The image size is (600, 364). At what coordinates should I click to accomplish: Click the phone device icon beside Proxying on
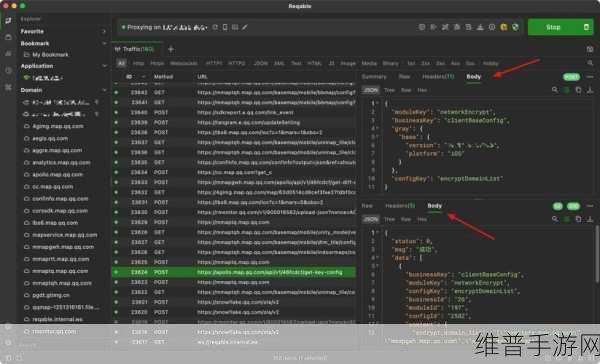225,27
